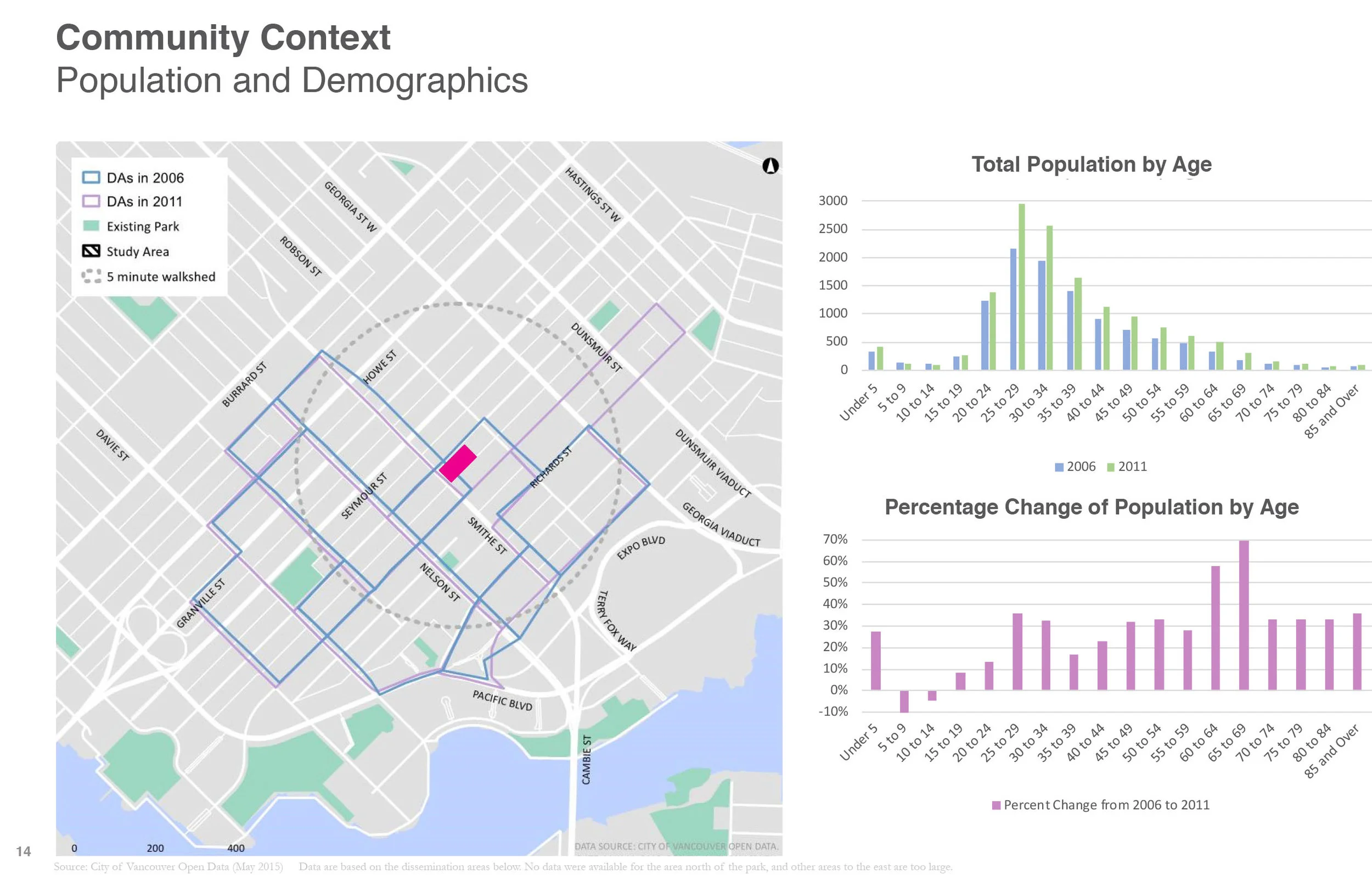Click the Under 5 percent change bar
Viewport: 1372px width, 875px height.
click(876, 661)
